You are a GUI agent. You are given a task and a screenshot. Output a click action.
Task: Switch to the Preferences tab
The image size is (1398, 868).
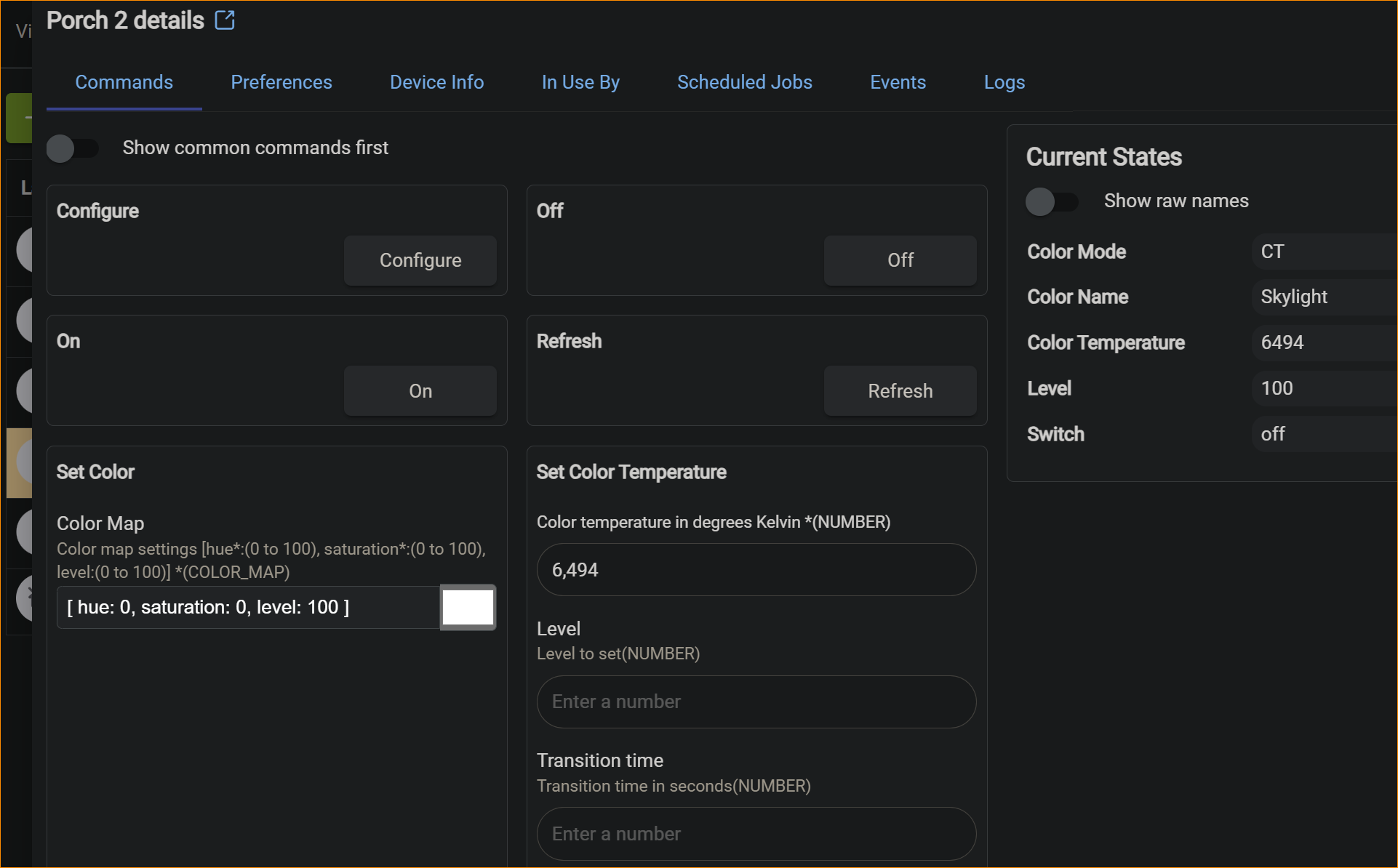281,82
